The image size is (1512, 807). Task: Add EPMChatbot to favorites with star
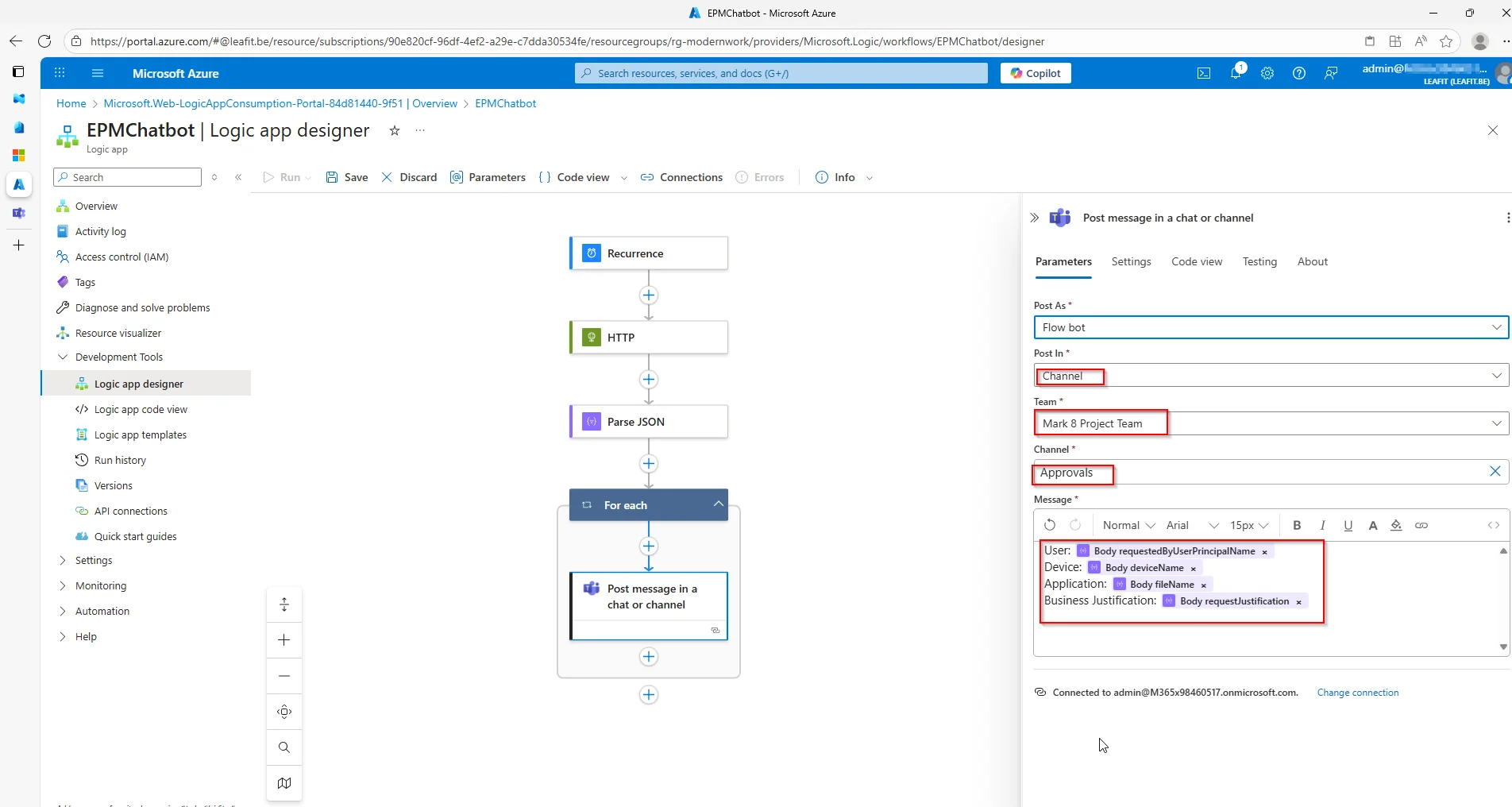[x=395, y=130]
